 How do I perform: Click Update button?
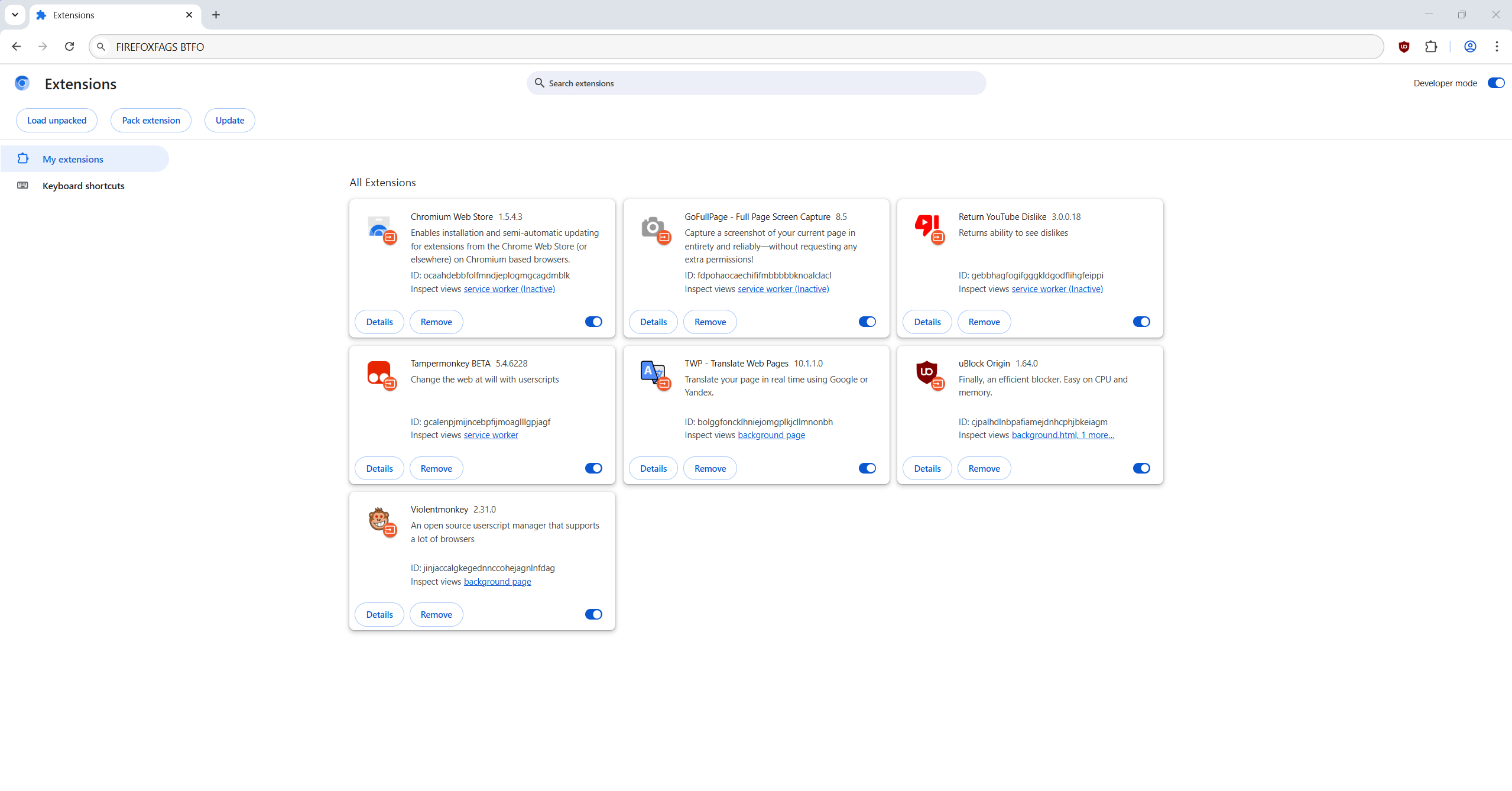(x=230, y=121)
